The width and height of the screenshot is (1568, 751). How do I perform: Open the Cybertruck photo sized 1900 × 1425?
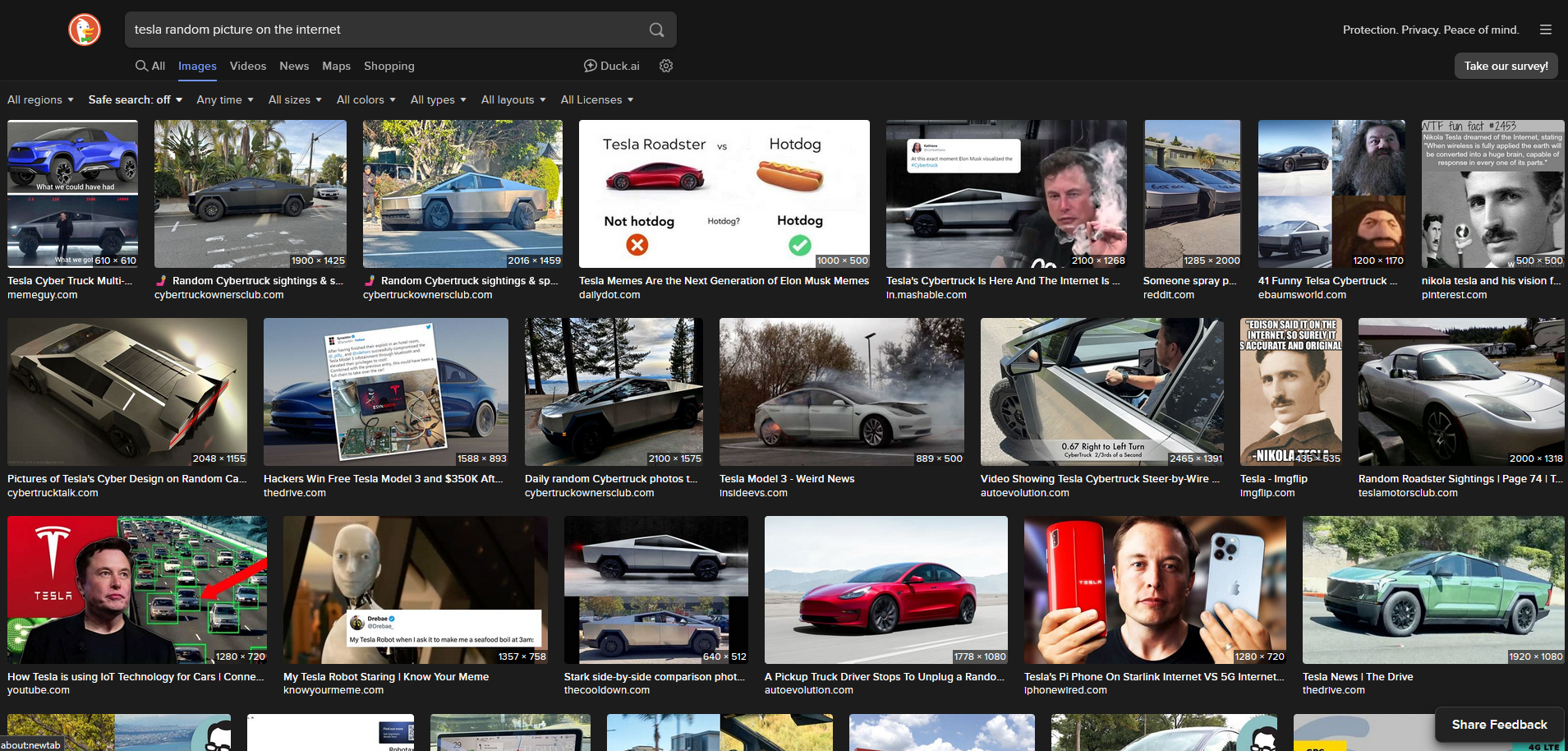pyautogui.click(x=251, y=194)
